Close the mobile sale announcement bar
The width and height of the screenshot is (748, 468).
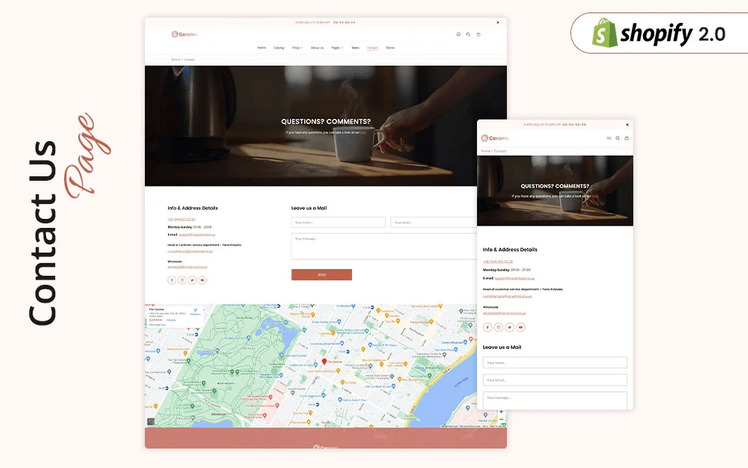click(627, 125)
